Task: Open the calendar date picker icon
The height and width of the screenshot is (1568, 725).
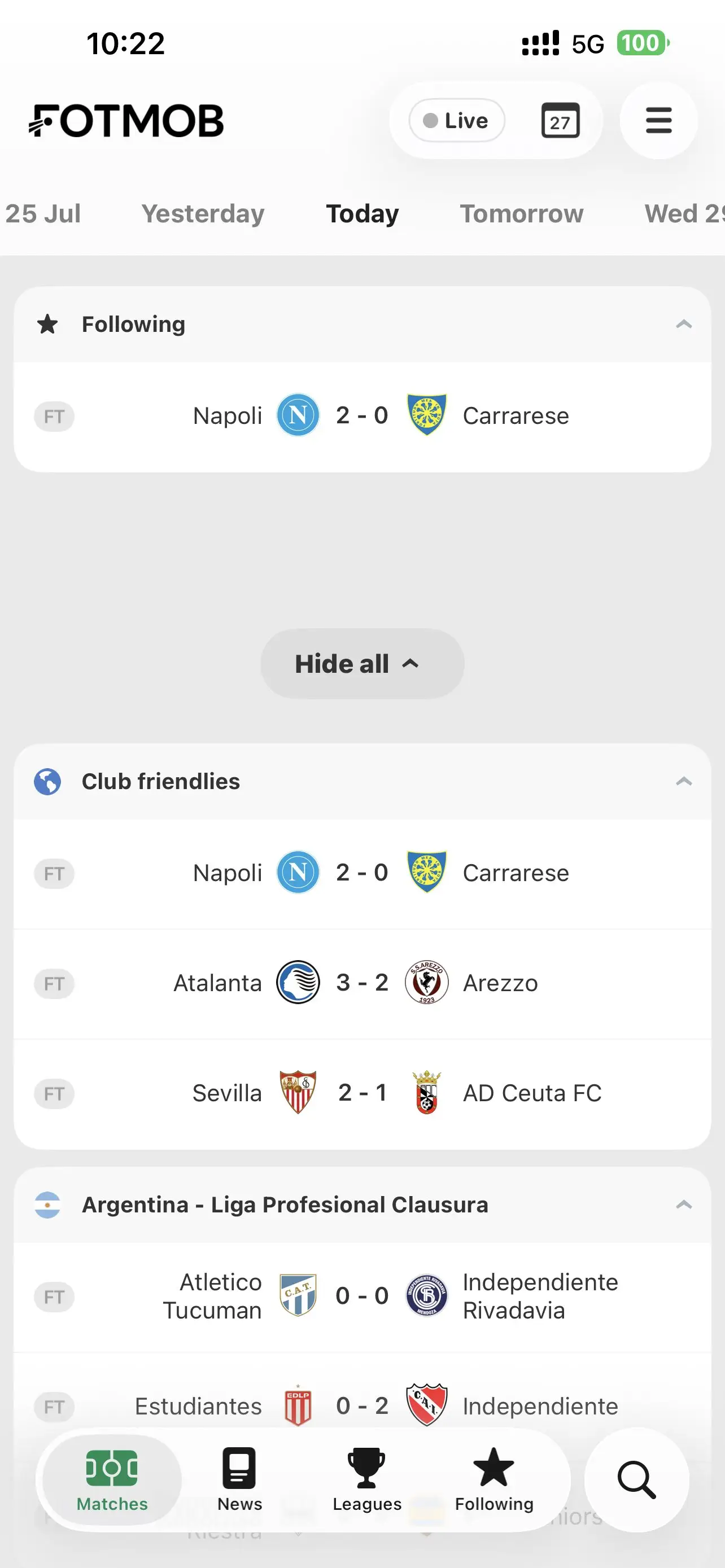Action: point(560,121)
